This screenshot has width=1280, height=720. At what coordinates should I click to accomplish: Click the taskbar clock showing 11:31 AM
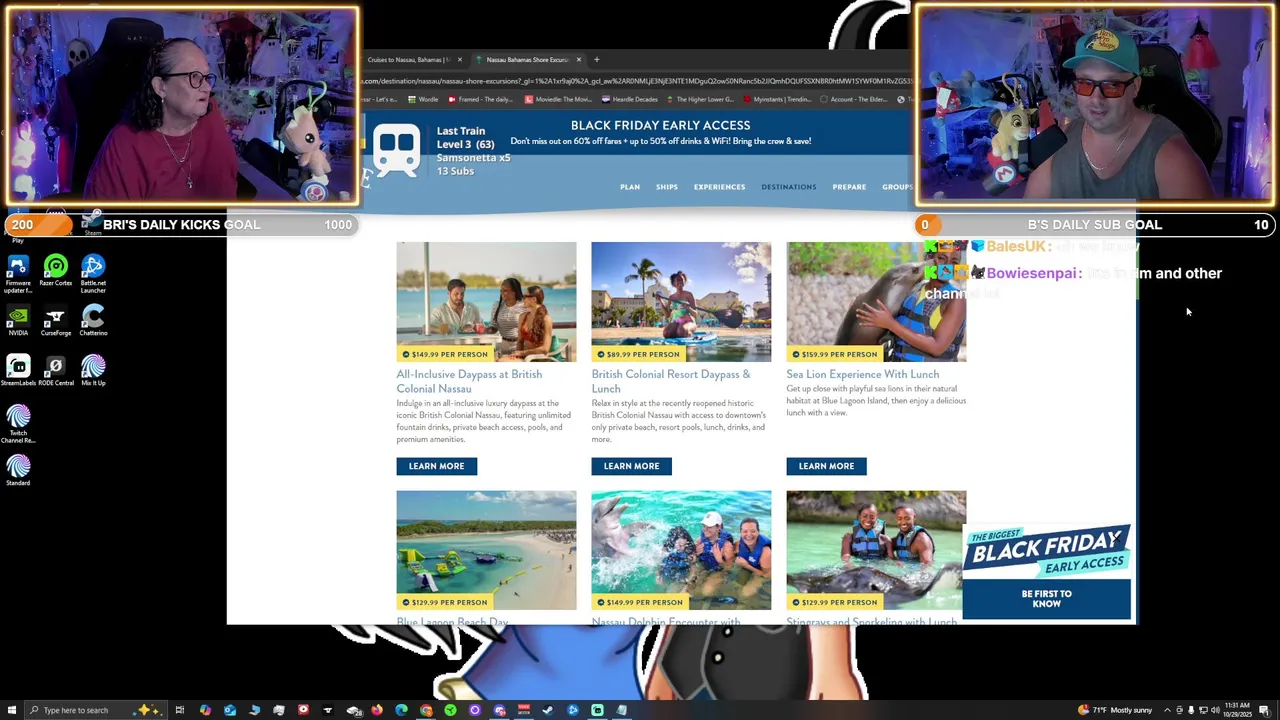(x=1238, y=710)
